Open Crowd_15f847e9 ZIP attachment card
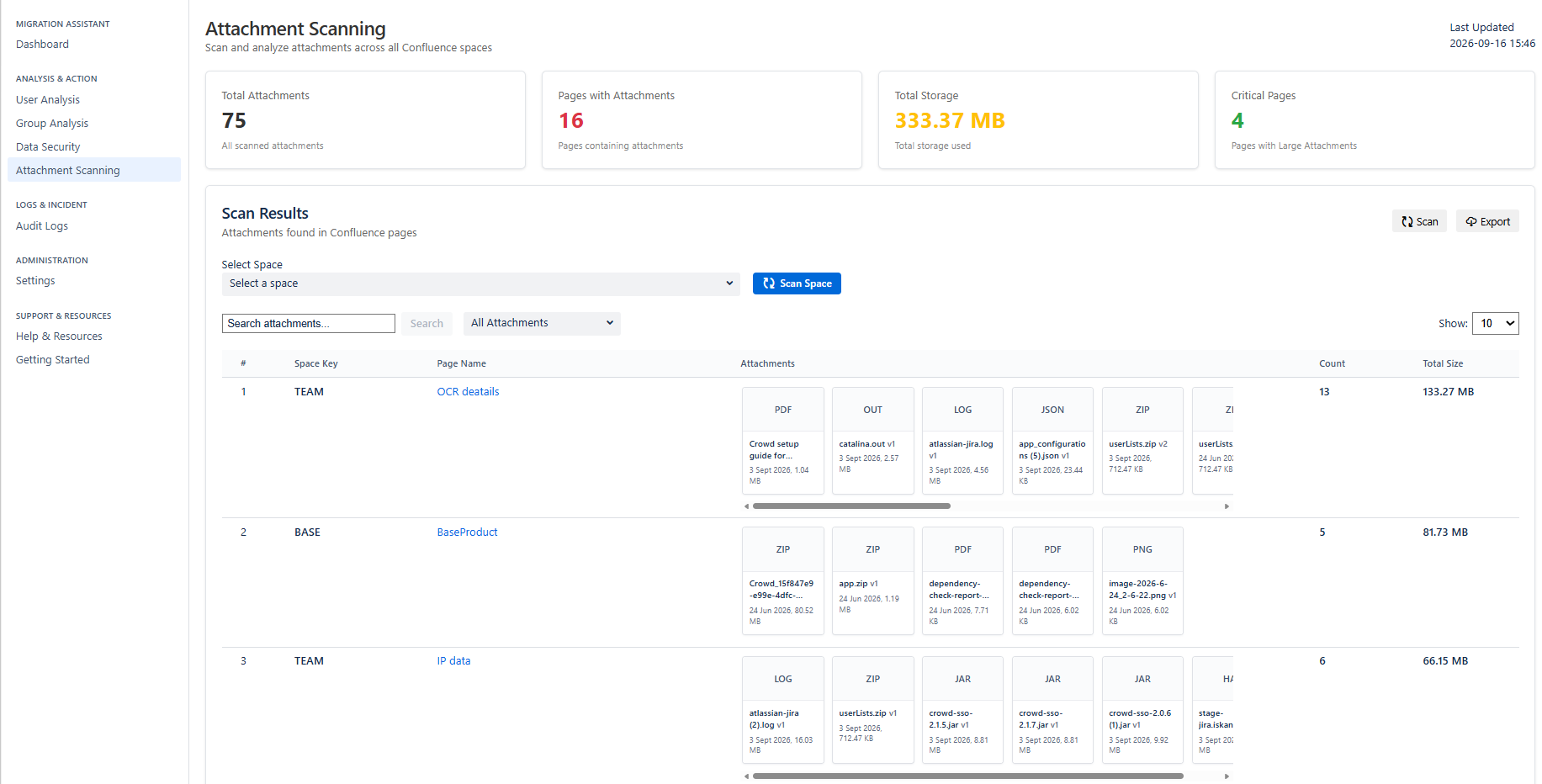 click(783, 580)
